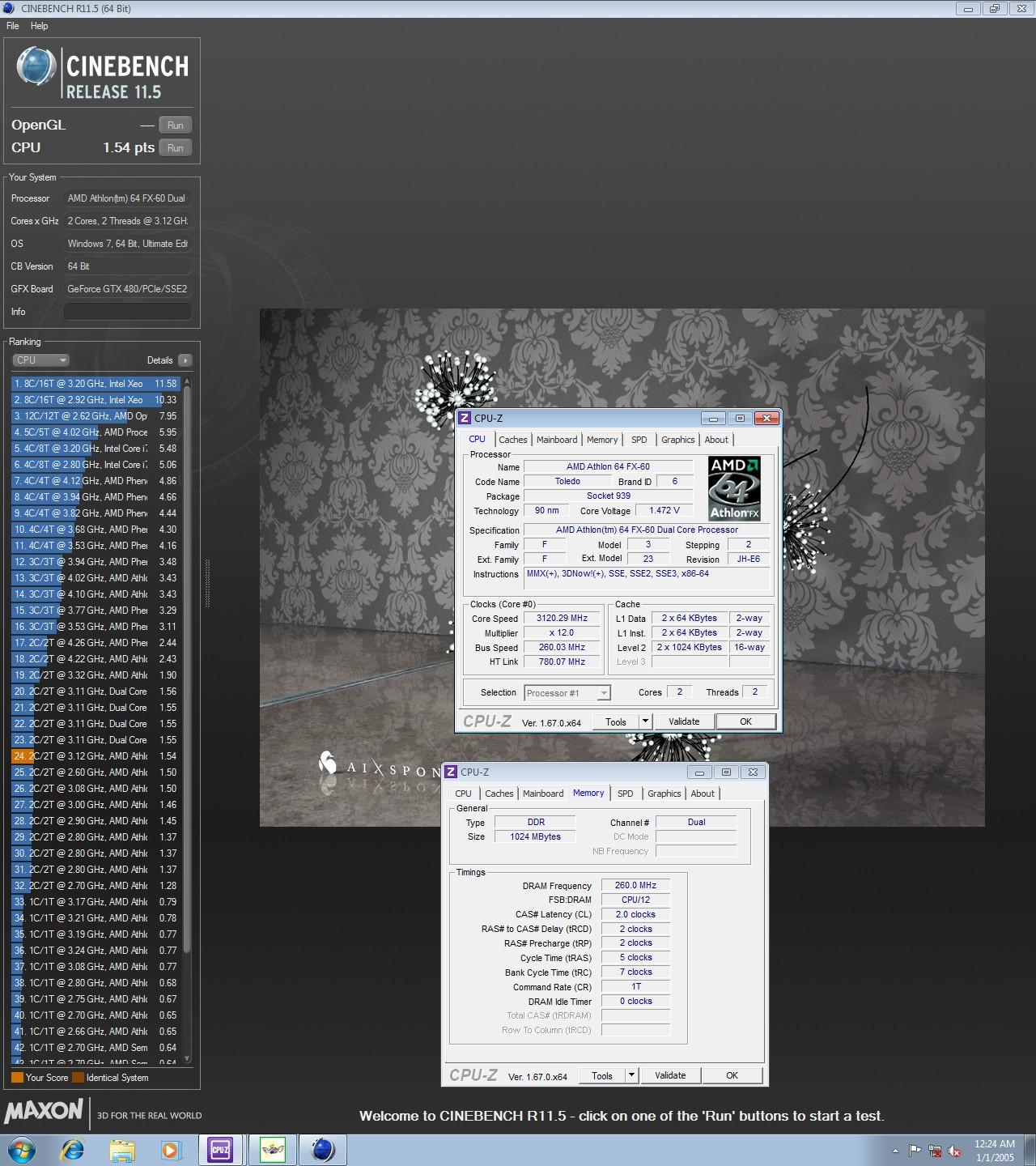Click Validate in lower CPU-Z window
This screenshot has width=1036, height=1166.
pos(670,1076)
